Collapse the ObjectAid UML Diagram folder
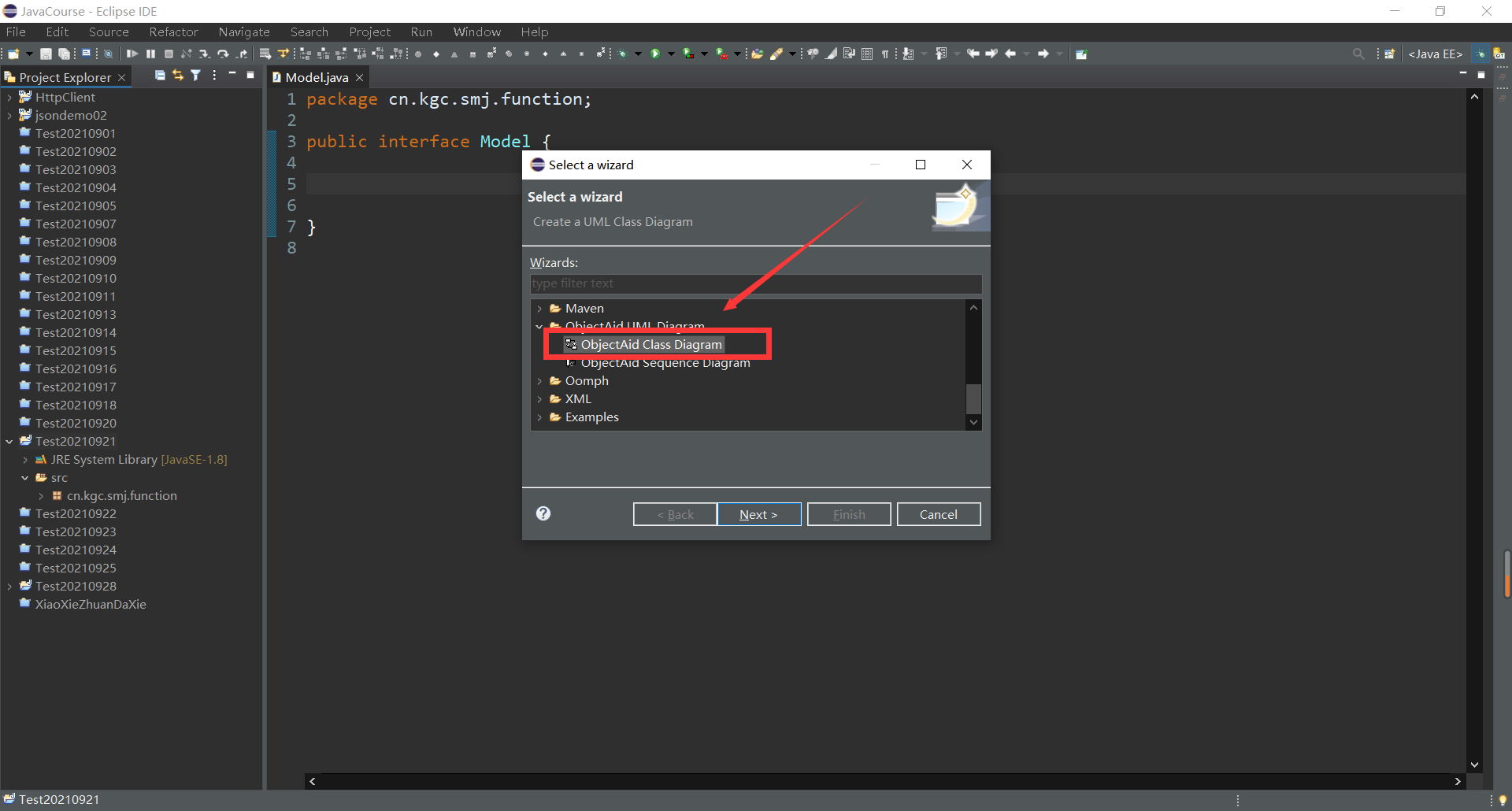1512x811 pixels. [539, 327]
